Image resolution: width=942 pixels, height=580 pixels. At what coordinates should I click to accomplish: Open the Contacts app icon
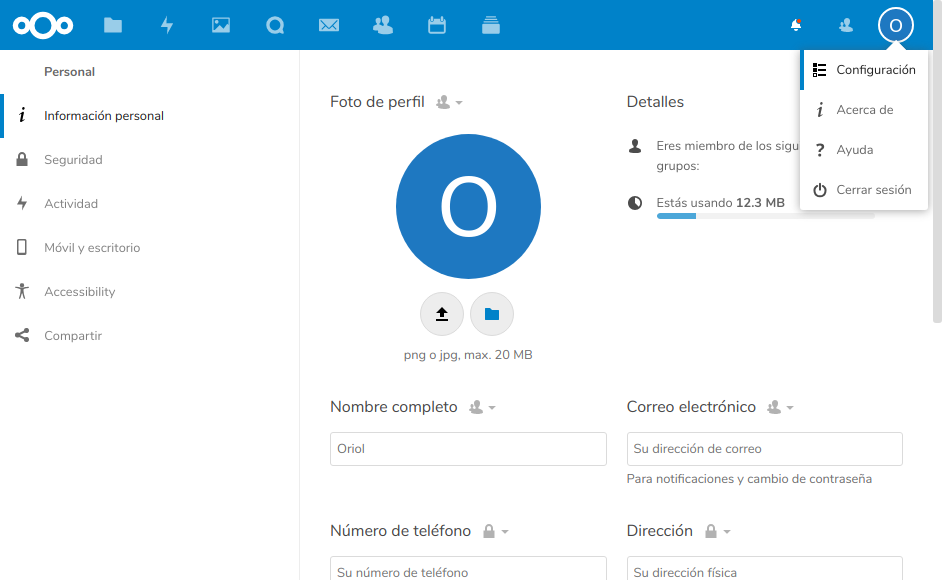383,25
